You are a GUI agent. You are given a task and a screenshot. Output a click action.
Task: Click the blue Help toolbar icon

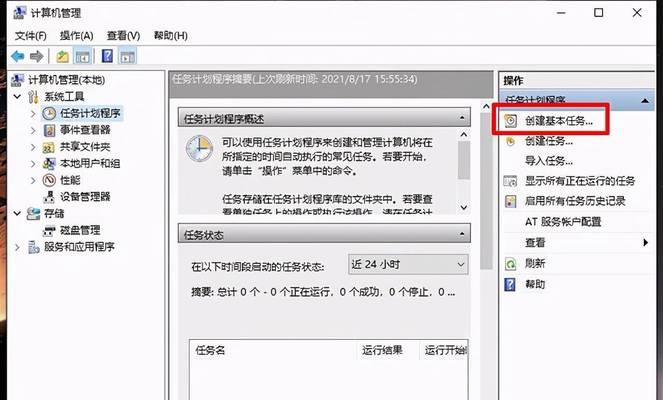(x=107, y=56)
